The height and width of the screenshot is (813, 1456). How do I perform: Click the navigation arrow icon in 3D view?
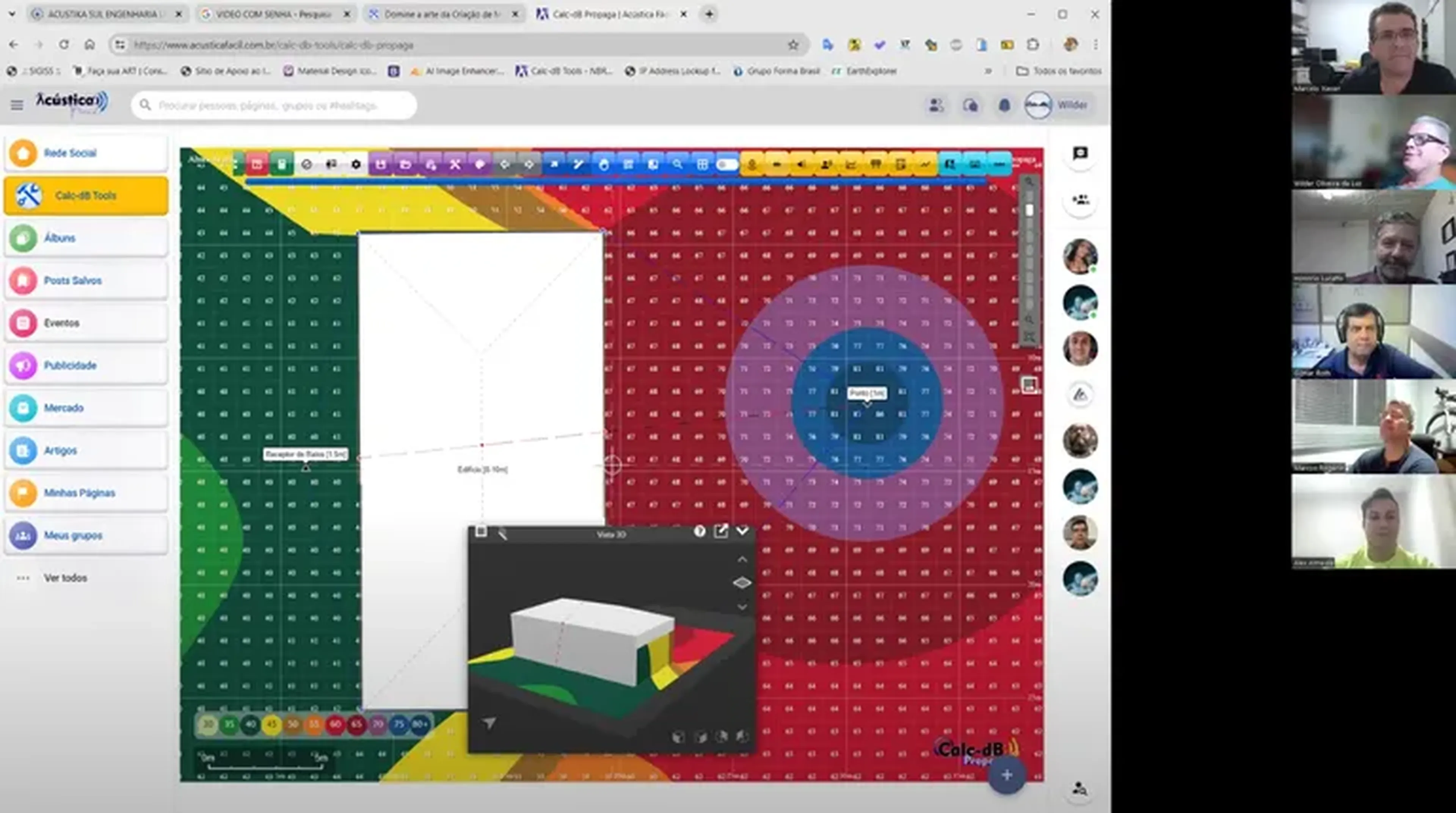point(490,723)
